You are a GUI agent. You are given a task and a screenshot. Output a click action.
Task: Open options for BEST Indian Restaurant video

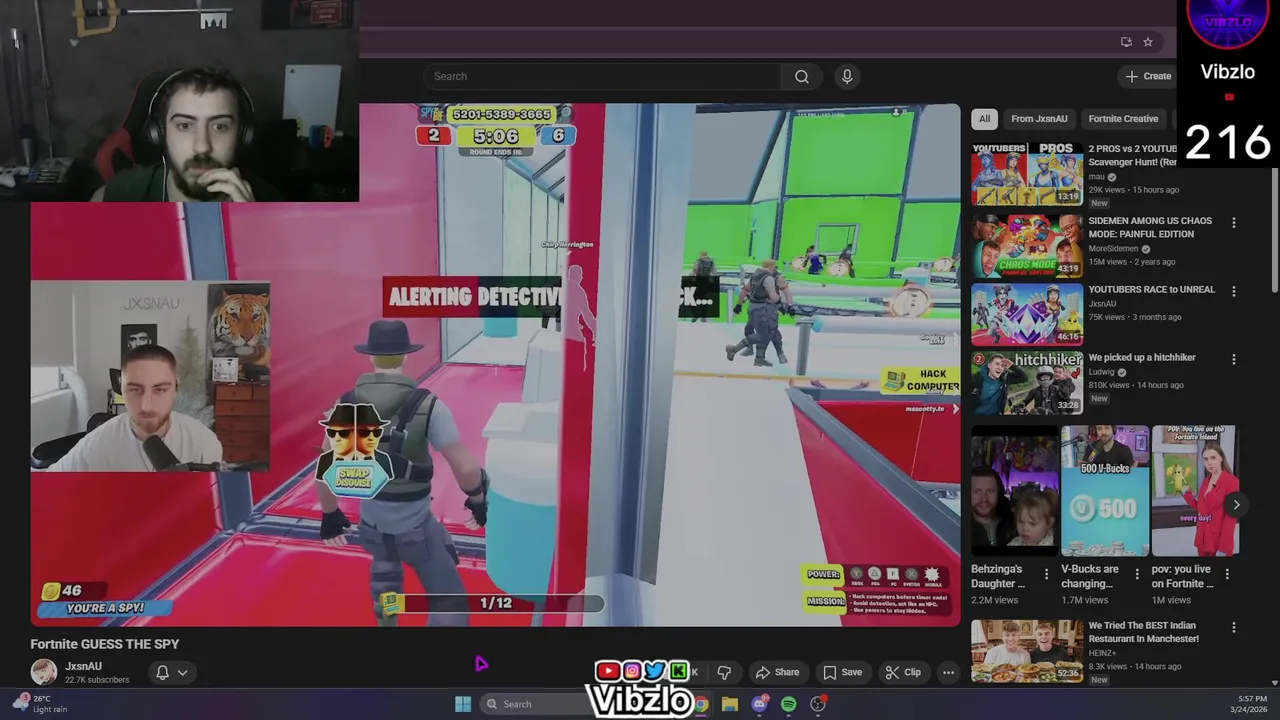[x=1233, y=627]
